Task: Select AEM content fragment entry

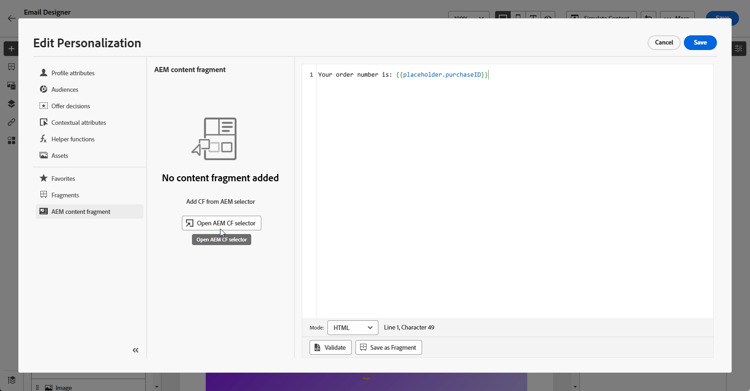Action: coord(89,212)
